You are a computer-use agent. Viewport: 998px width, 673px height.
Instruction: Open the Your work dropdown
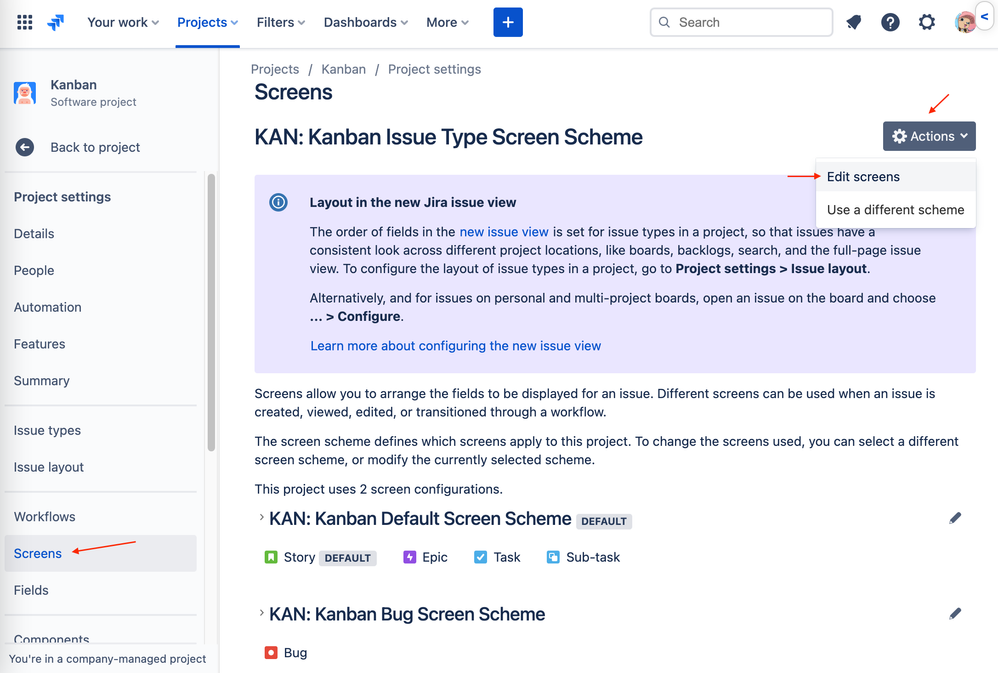click(x=123, y=22)
